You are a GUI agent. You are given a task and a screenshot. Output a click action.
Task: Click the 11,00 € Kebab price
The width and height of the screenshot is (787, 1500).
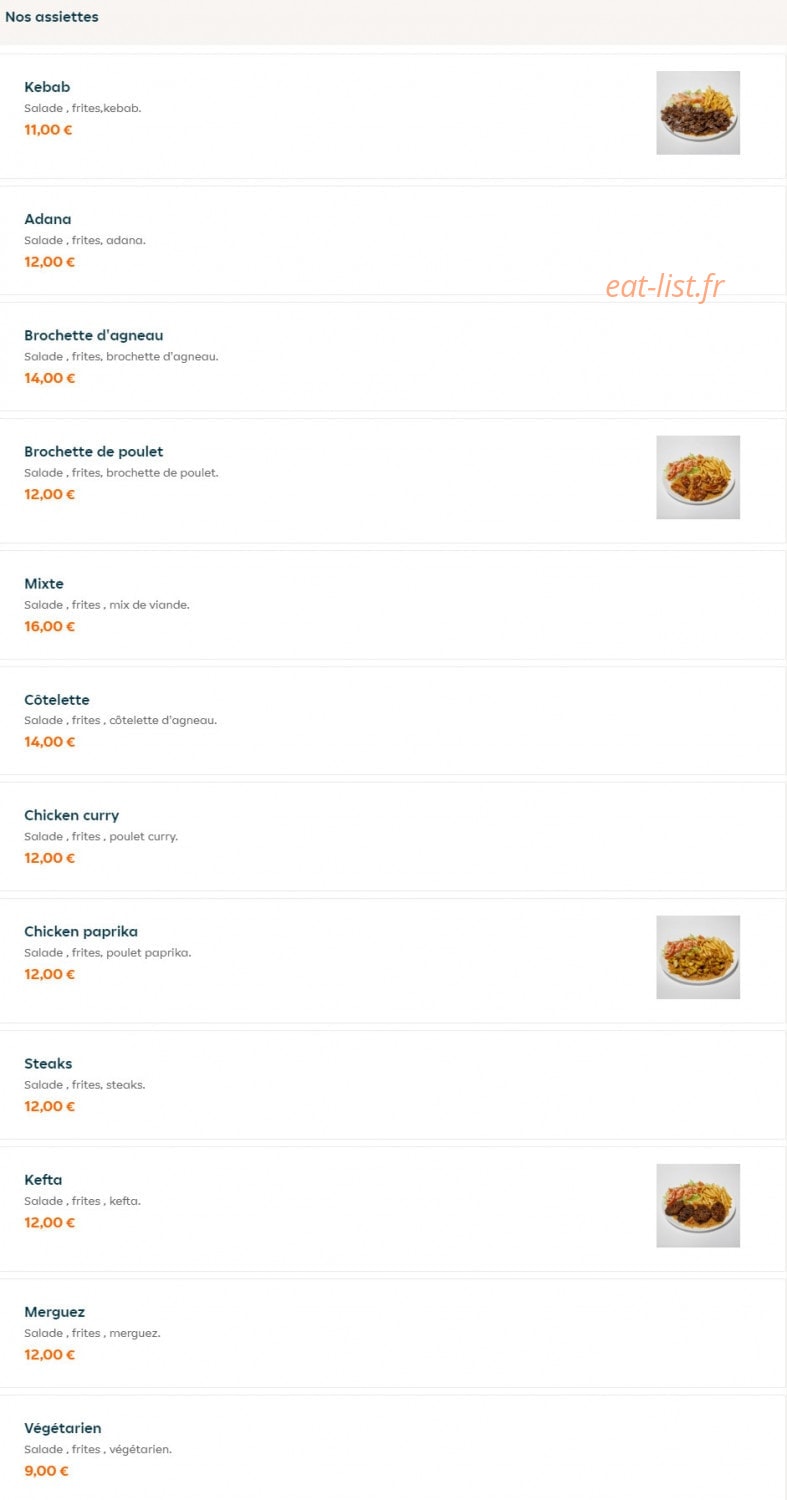click(x=49, y=129)
